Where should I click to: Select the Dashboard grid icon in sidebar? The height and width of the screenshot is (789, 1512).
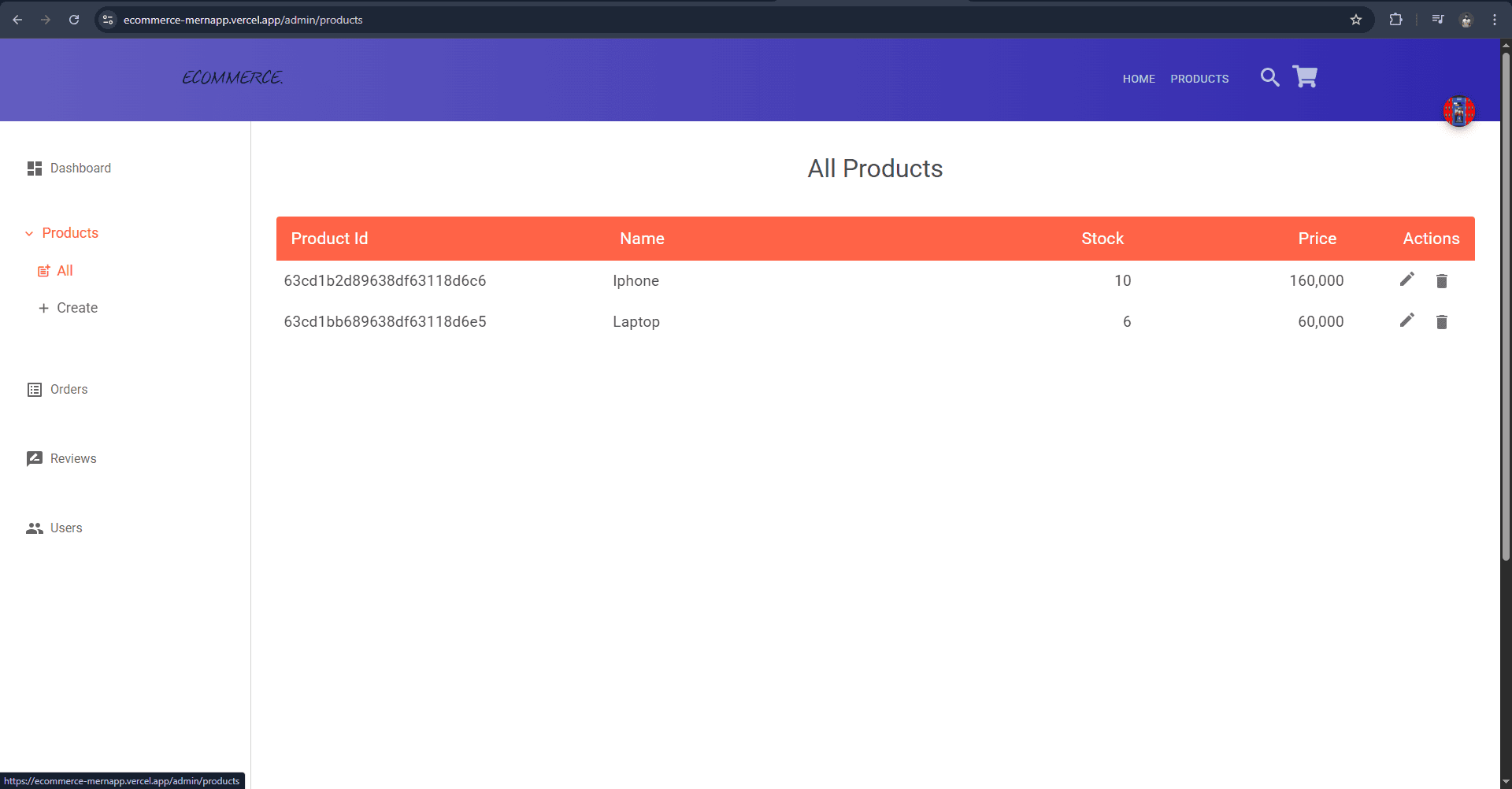point(34,168)
